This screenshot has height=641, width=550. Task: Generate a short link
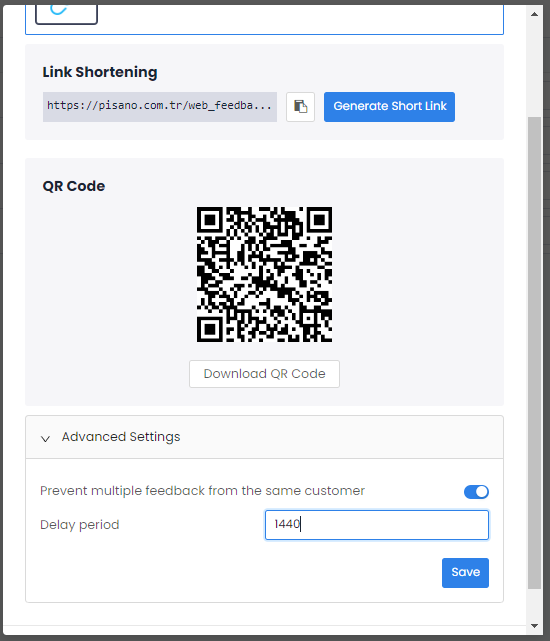click(389, 107)
